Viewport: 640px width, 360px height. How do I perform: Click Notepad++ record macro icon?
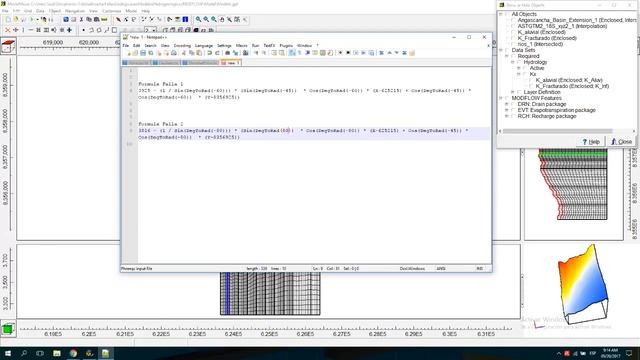coord(340,53)
